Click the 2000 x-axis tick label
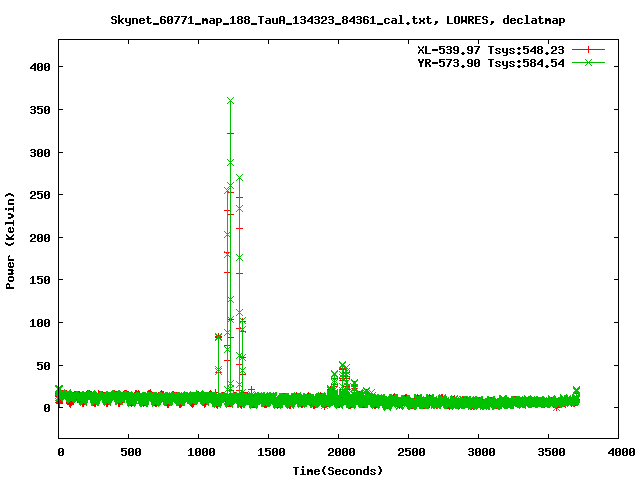Image resolution: width=640 pixels, height=480 pixels. tap(341, 452)
